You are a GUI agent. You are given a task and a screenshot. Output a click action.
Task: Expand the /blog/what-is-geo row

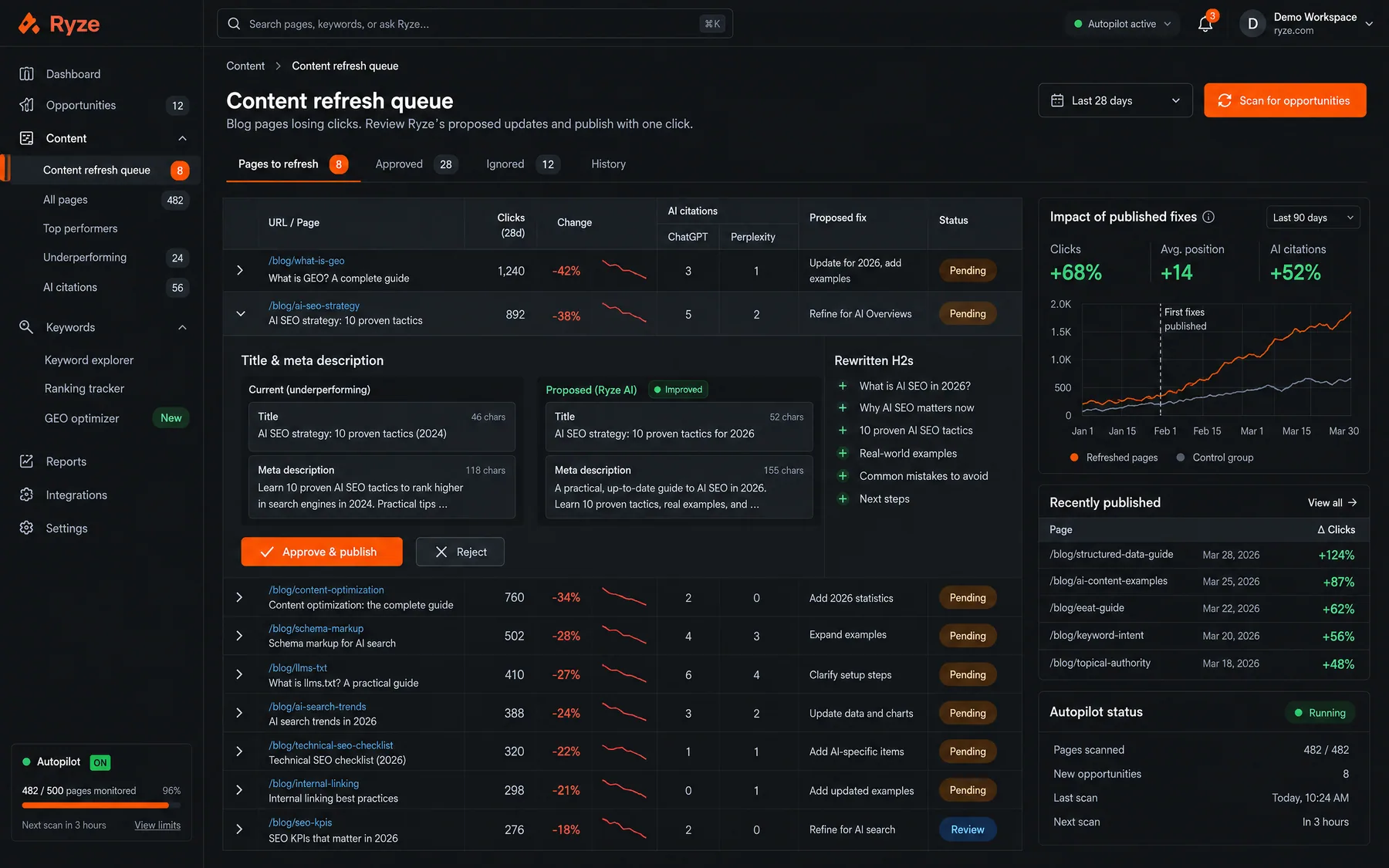coord(240,270)
